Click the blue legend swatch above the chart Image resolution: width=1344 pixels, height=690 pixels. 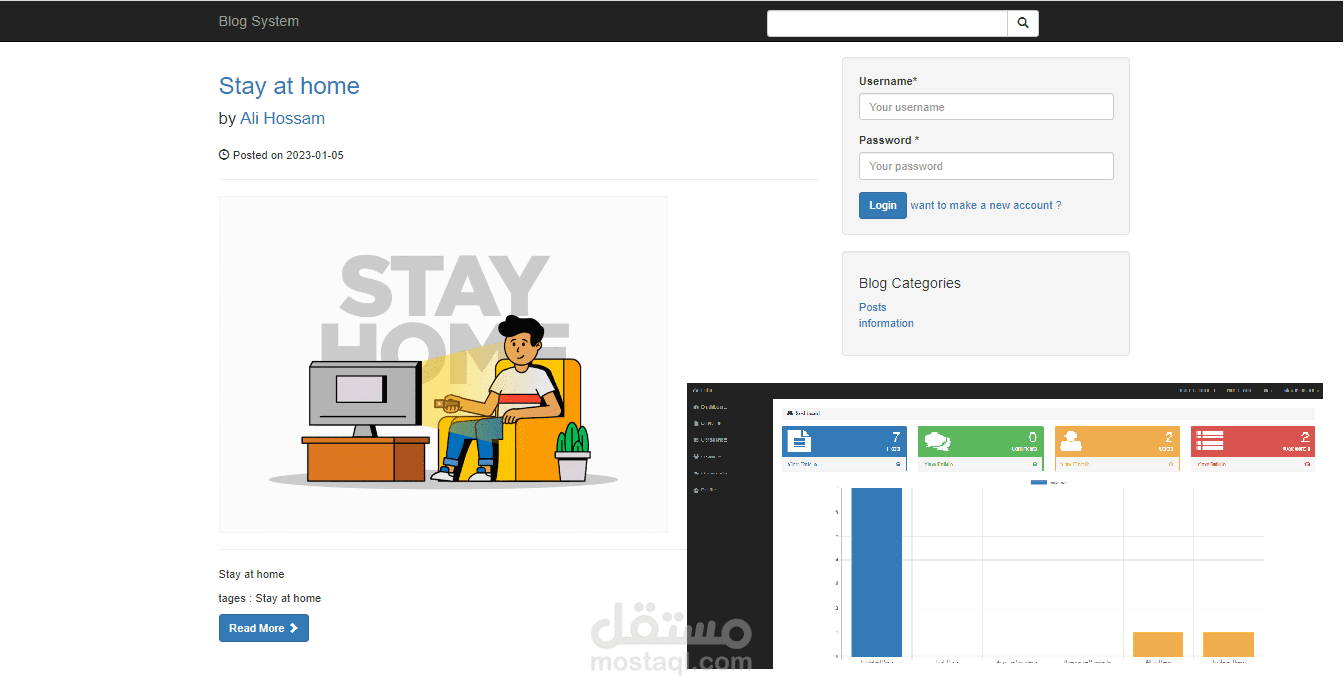[x=1039, y=480]
